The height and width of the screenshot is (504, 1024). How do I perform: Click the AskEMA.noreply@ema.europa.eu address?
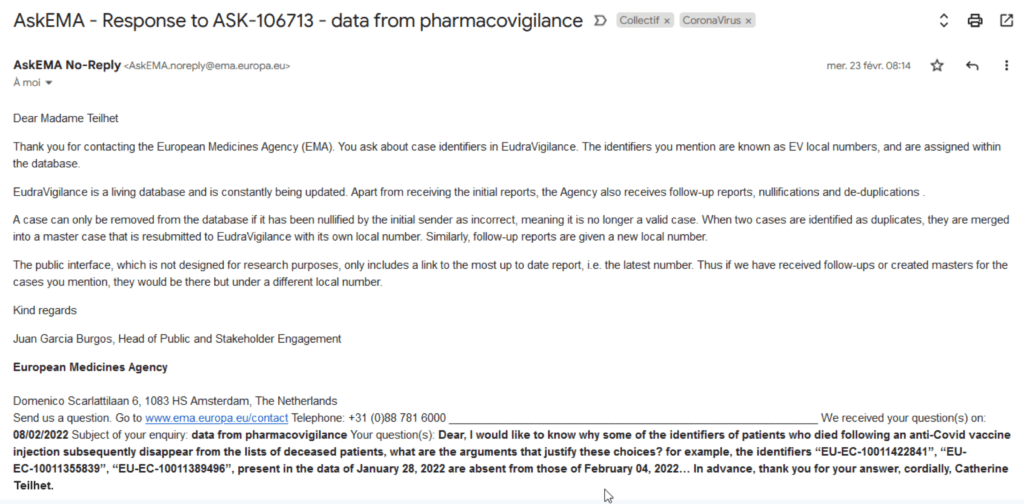207,66
